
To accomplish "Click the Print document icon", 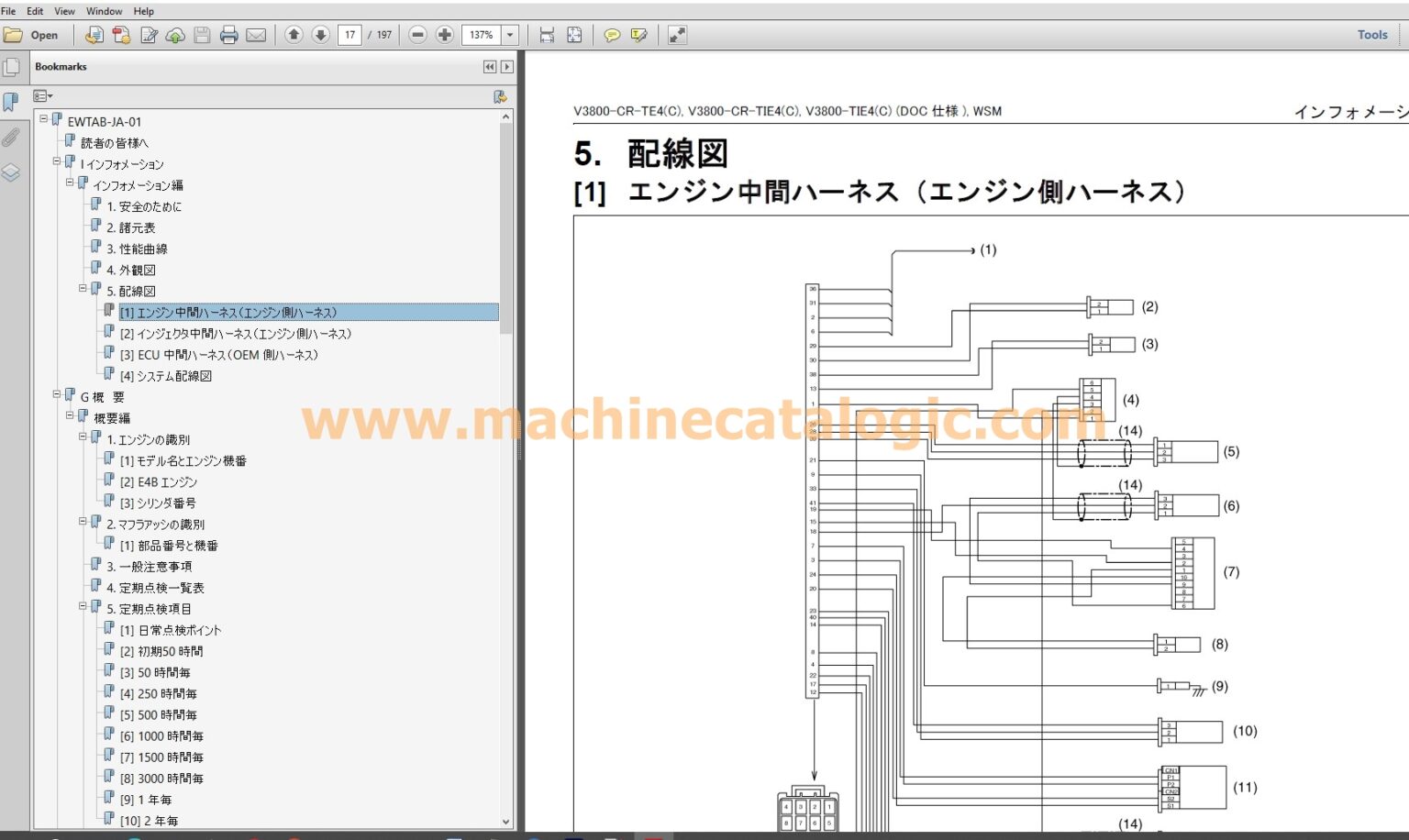I will [x=229, y=35].
